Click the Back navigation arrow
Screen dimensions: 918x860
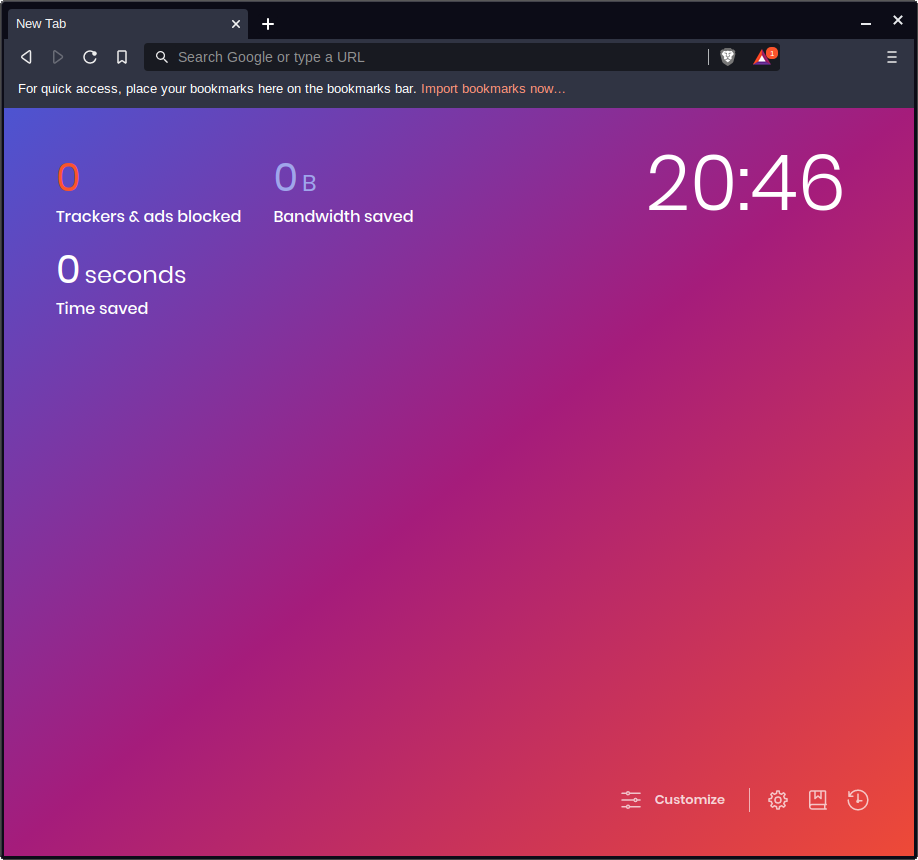tap(27, 57)
